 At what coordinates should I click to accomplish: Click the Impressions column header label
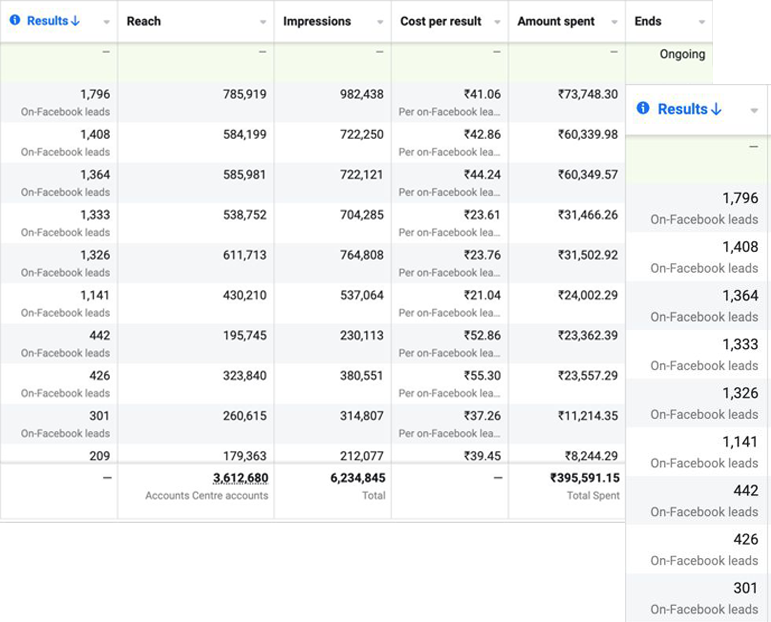click(316, 21)
